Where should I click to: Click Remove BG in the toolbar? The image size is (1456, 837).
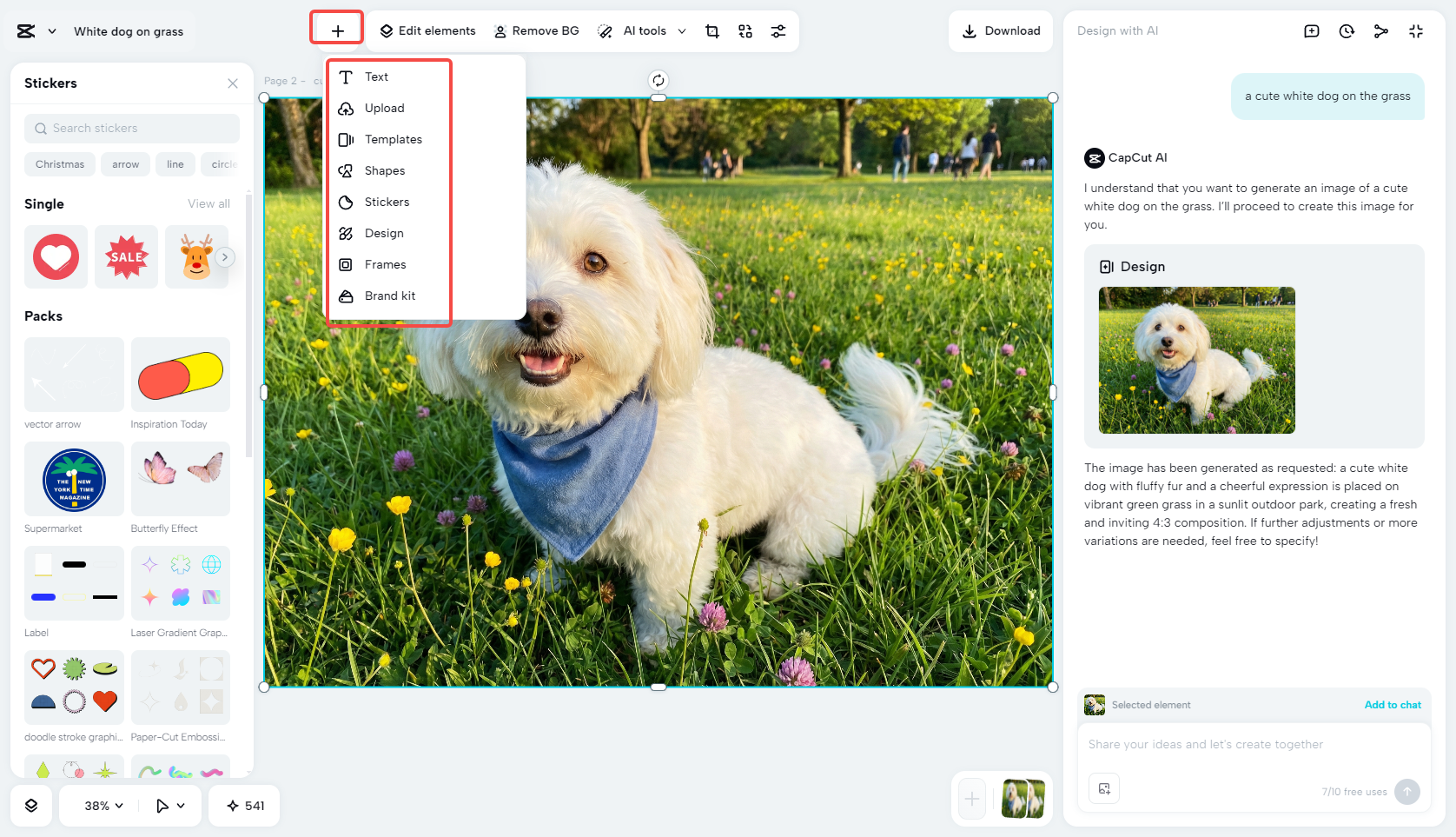click(x=537, y=30)
